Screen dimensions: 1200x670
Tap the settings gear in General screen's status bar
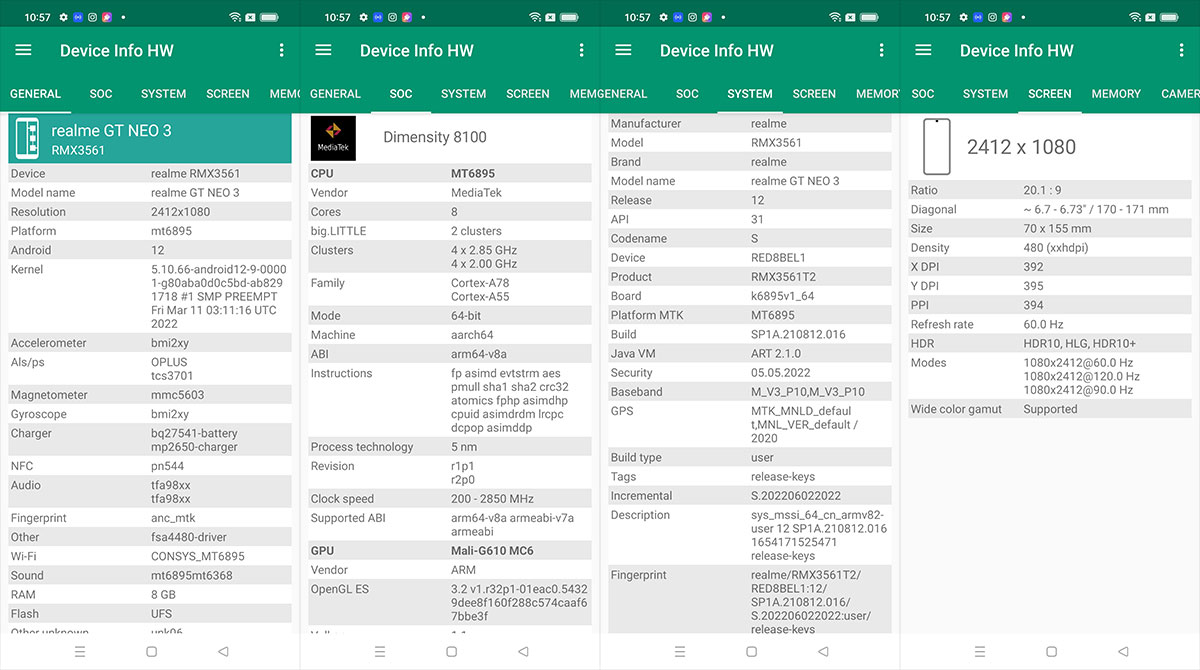(64, 17)
